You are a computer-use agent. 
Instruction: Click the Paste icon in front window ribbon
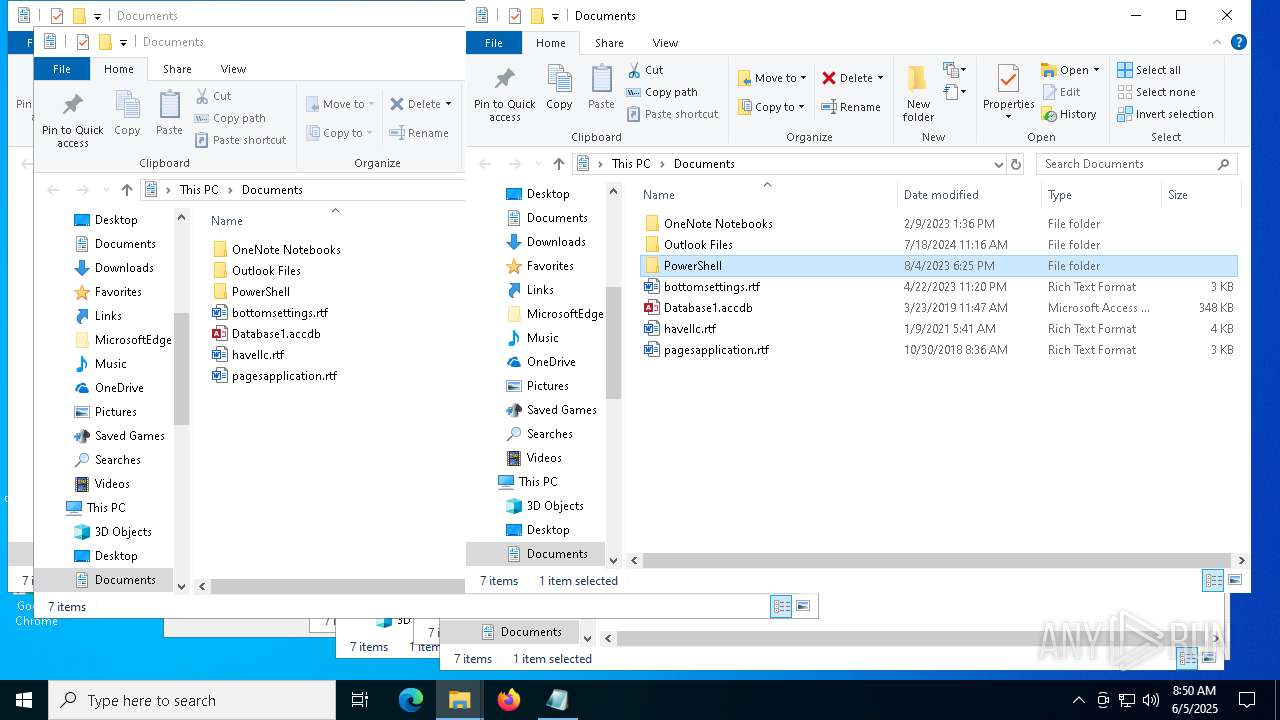coord(601,87)
